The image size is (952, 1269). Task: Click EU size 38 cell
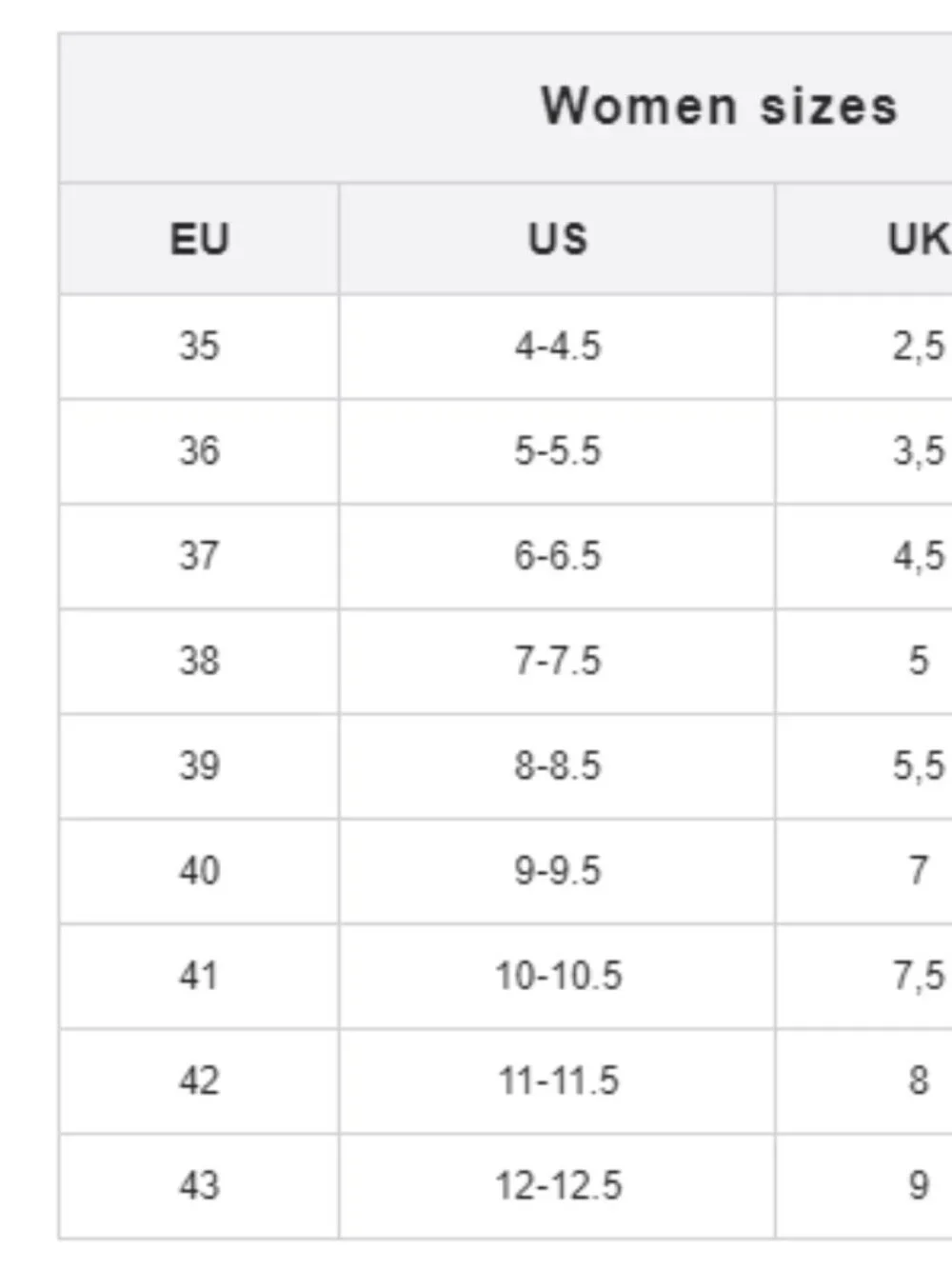point(199,661)
